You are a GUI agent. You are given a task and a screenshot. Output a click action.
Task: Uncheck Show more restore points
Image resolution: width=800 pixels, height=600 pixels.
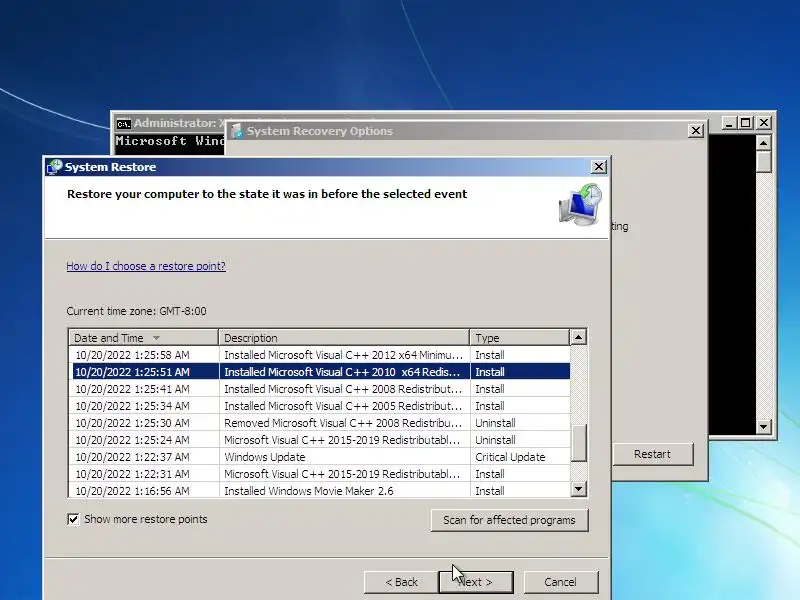click(x=73, y=519)
